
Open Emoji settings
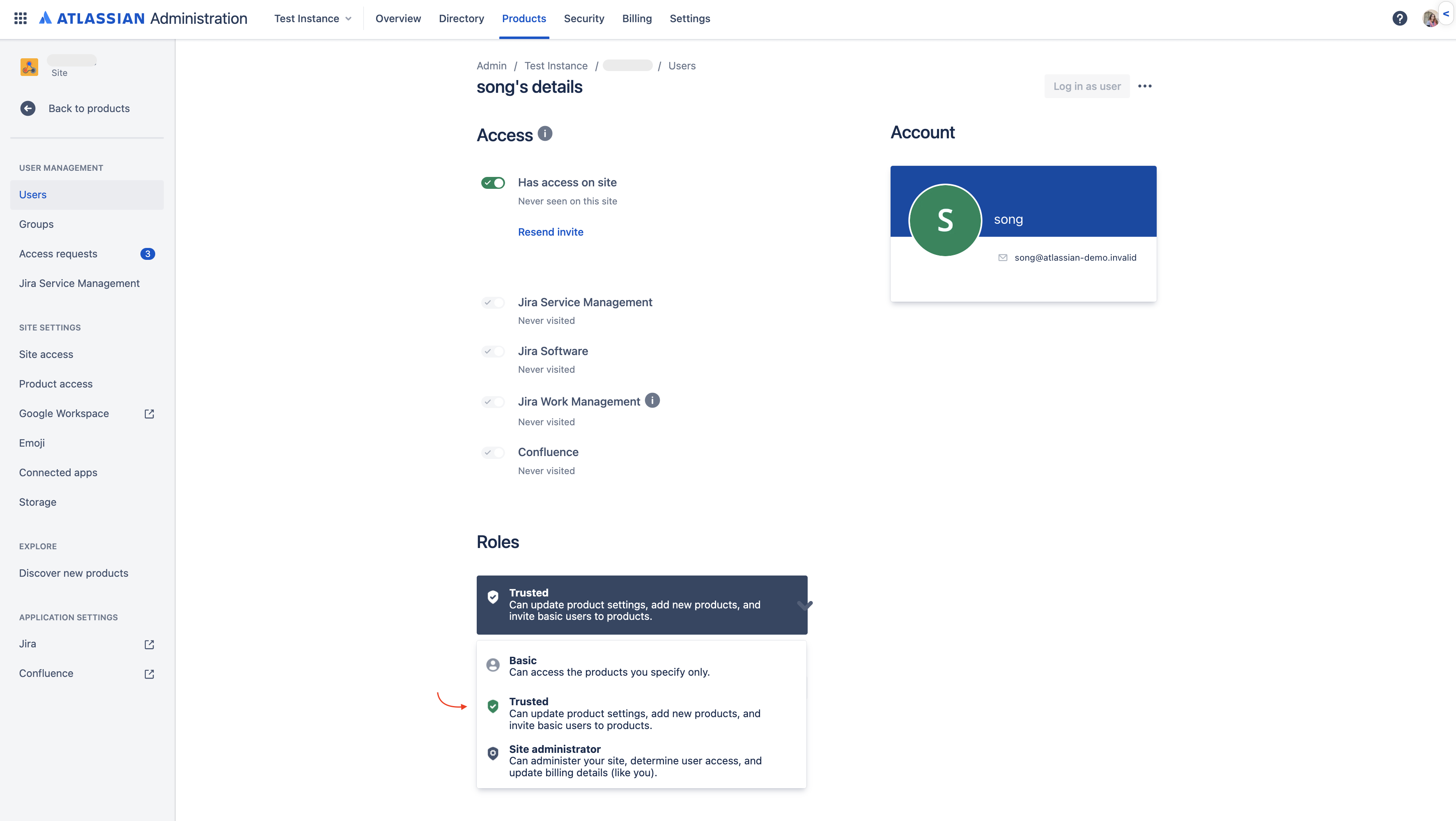[x=87, y=443]
